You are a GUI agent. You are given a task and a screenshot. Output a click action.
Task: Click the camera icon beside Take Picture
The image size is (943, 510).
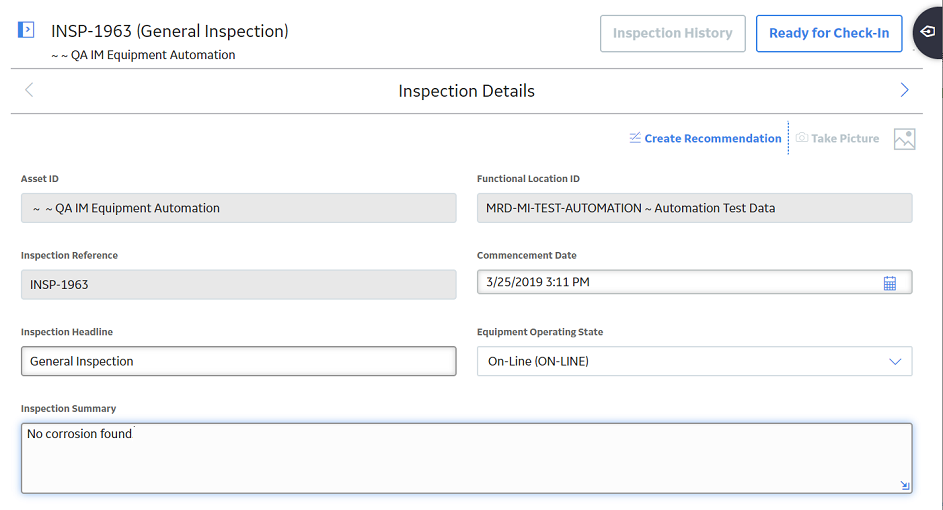coord(802,138)
